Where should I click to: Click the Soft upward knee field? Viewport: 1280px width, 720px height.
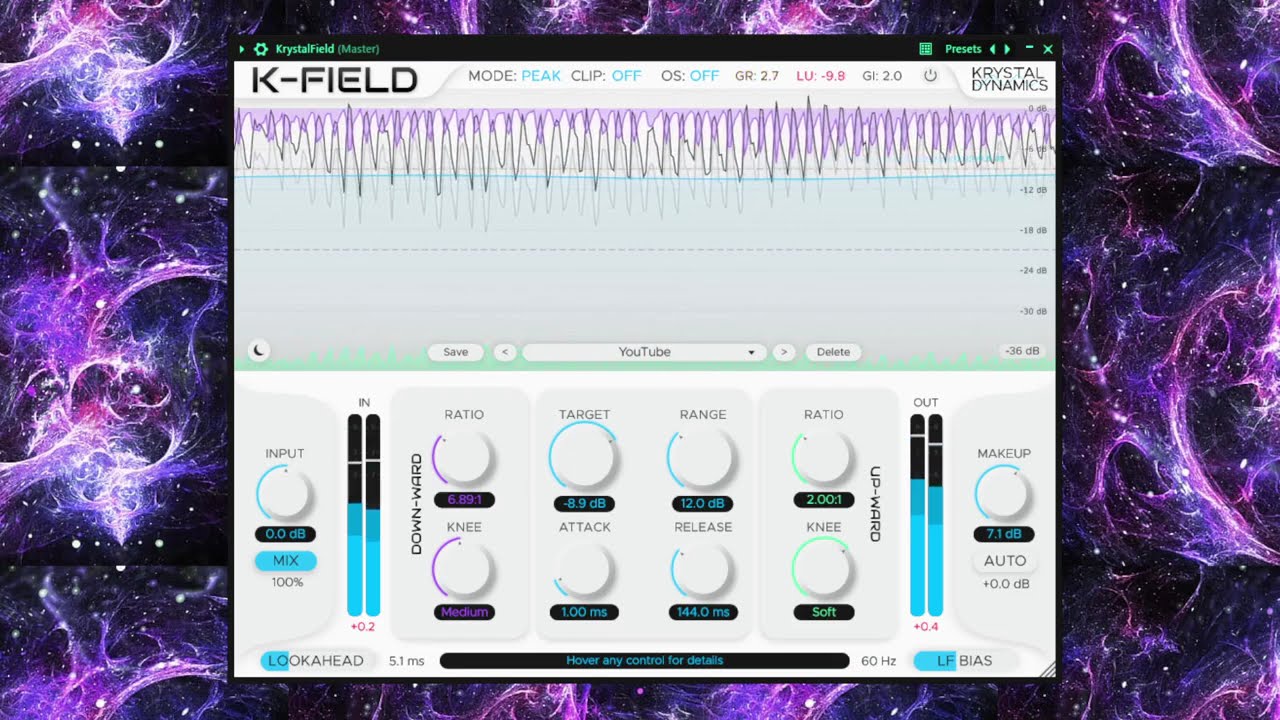tap(824, 612)
